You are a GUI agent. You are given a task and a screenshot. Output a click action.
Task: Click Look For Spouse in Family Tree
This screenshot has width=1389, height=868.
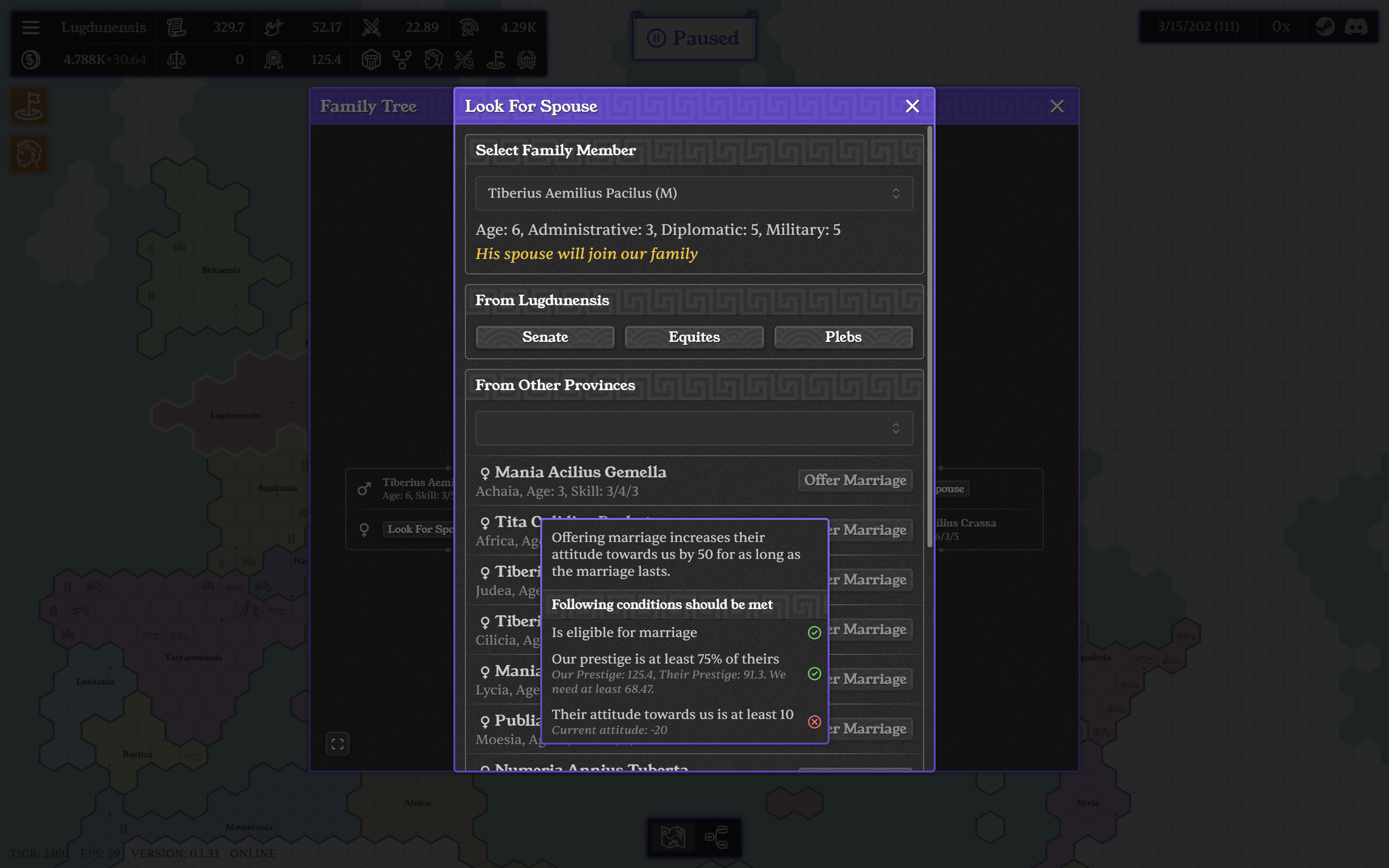tap(419, 529)
